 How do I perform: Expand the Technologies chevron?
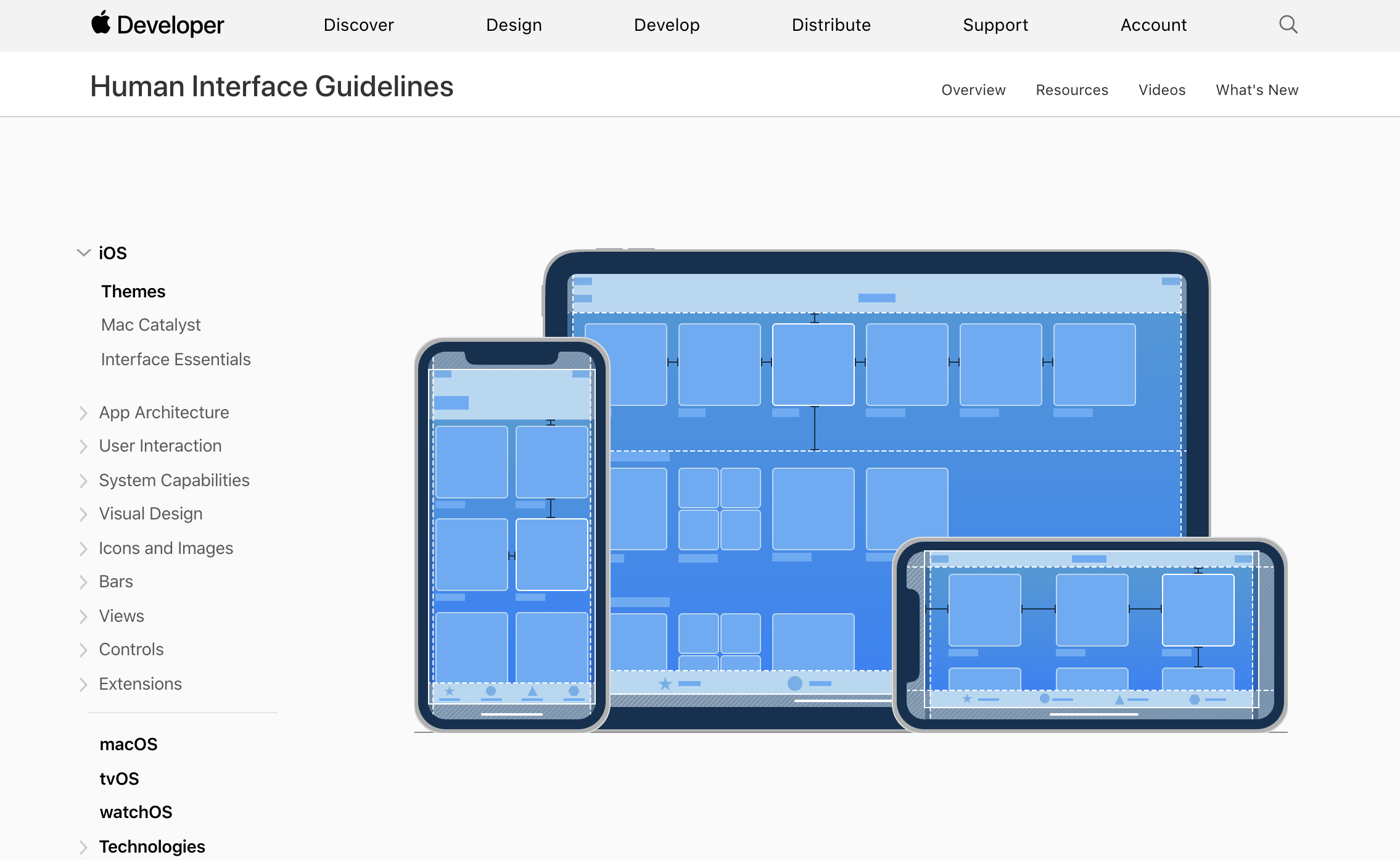83,847
